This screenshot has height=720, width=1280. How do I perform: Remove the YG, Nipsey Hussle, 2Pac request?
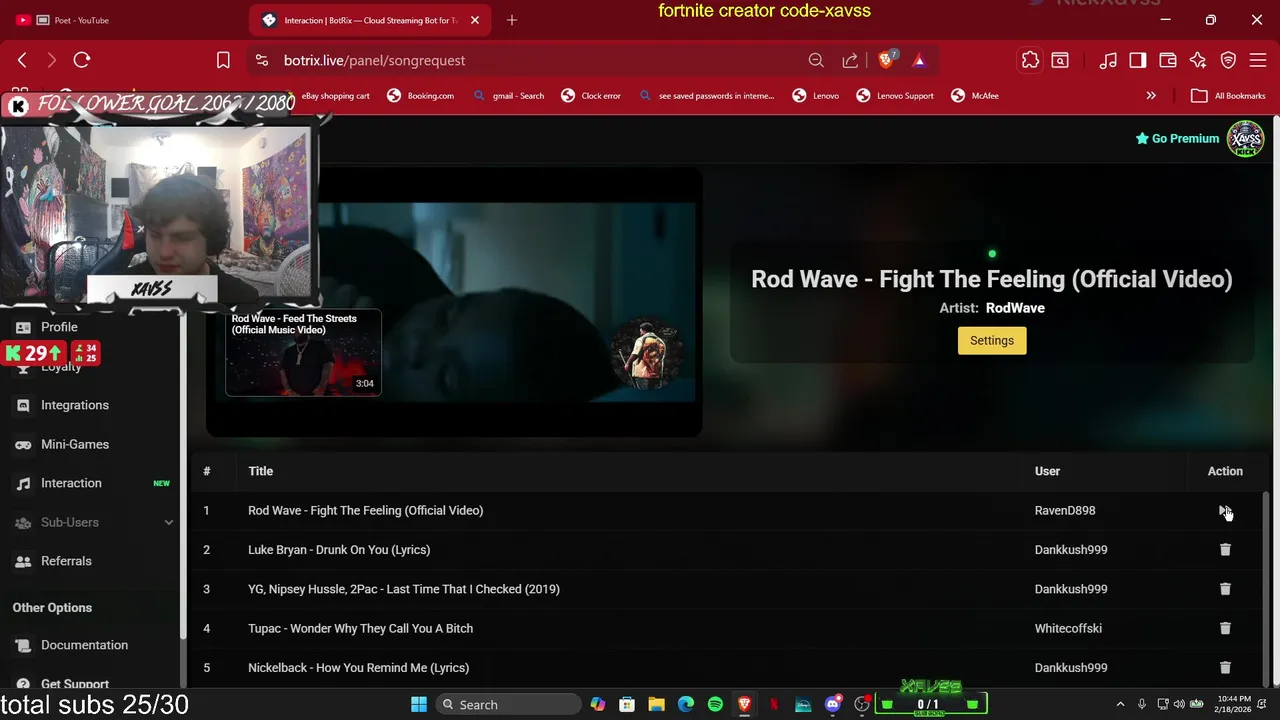coord(1225,589)
